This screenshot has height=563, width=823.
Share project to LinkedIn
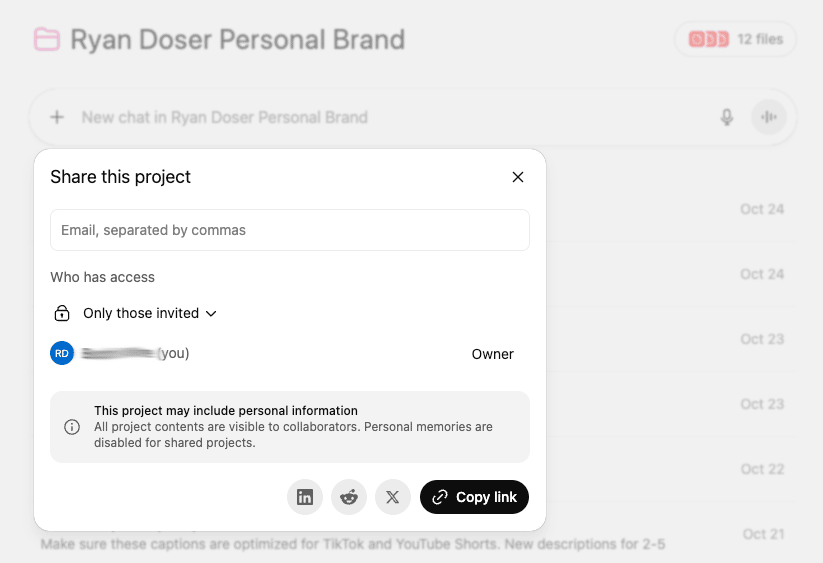point(305,497)
